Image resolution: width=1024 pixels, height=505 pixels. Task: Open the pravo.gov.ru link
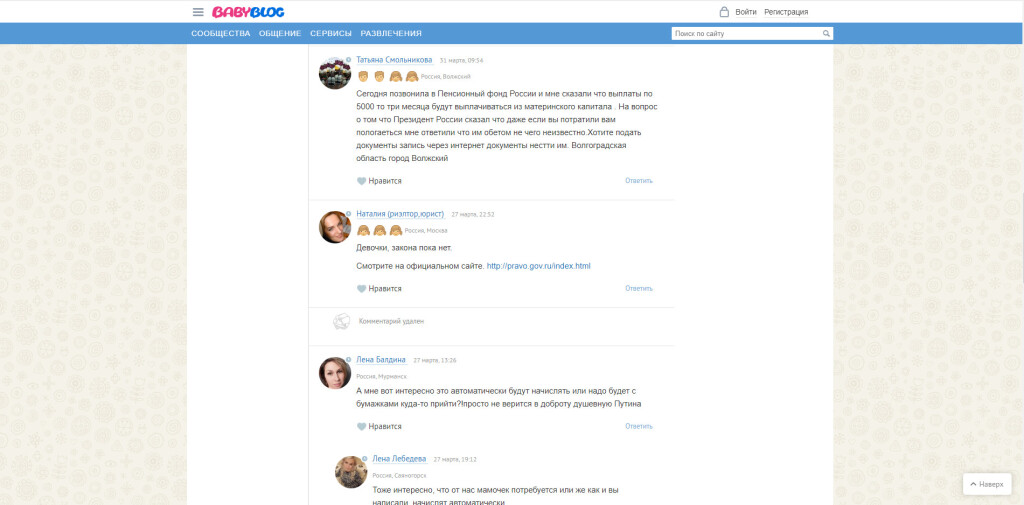point(539,266)
